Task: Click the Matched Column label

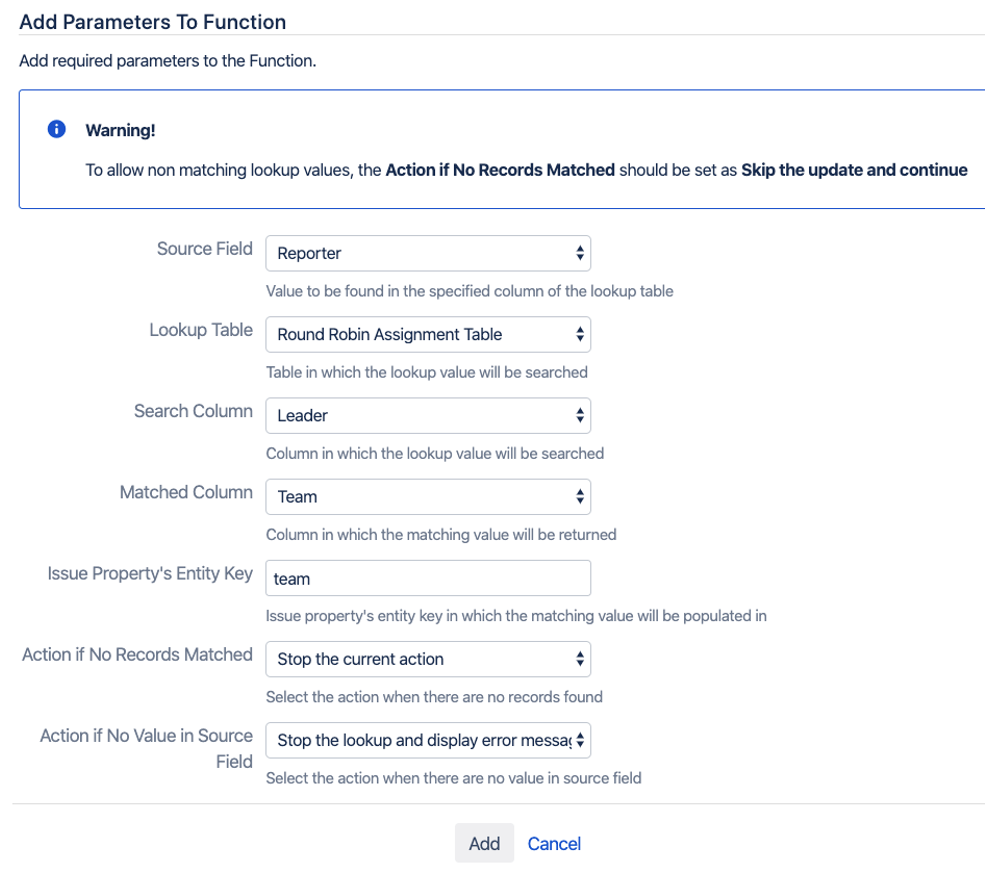Action: tap(186, 492)
